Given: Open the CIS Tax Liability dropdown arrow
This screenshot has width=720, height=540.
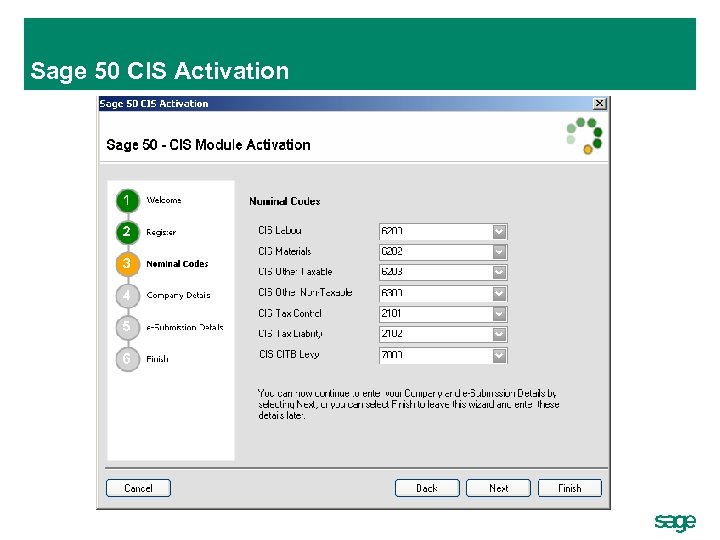Looking at the screenshot, I should (x=499, y=334).
